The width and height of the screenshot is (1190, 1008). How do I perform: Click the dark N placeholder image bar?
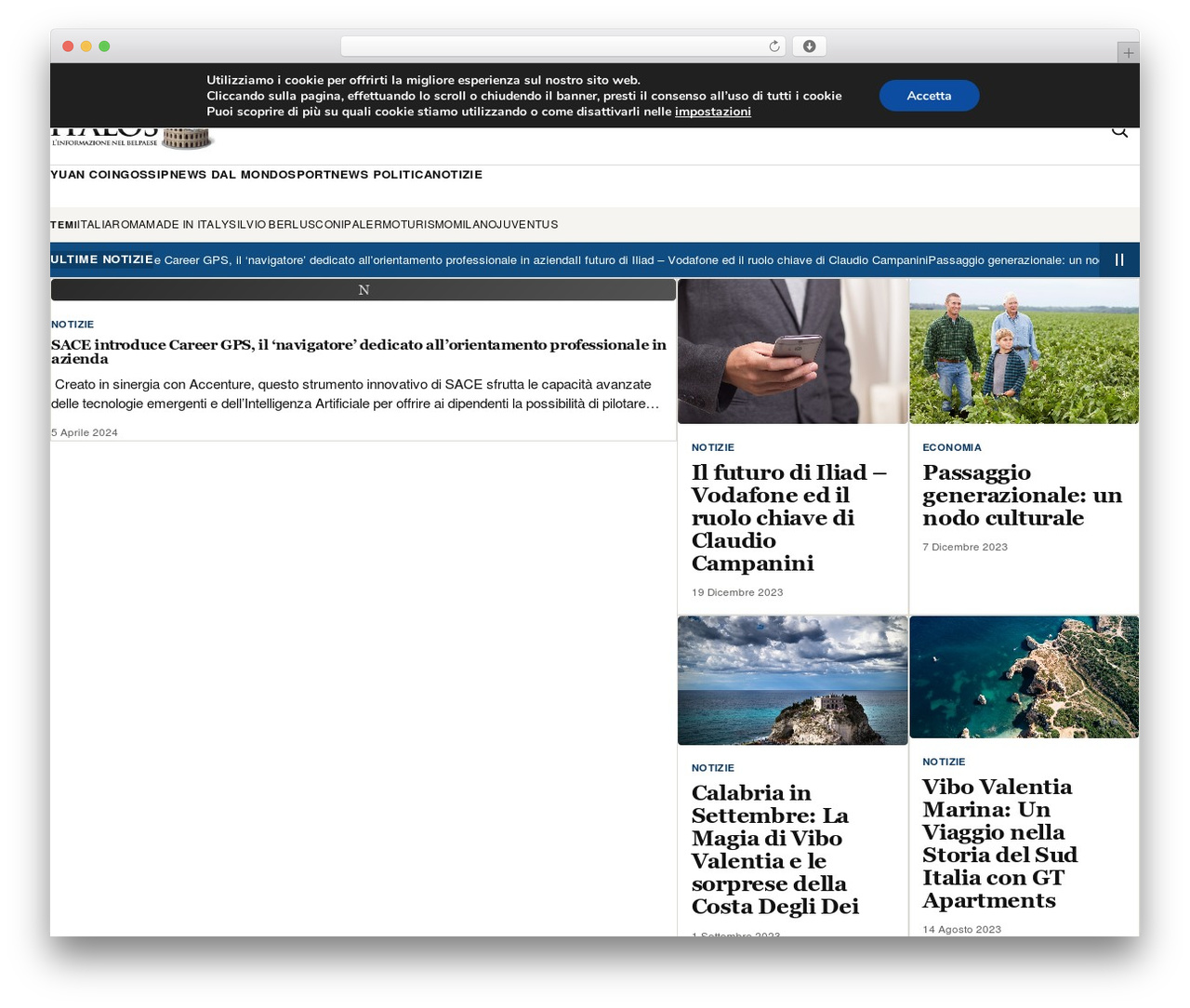click(x=364, y=290)
